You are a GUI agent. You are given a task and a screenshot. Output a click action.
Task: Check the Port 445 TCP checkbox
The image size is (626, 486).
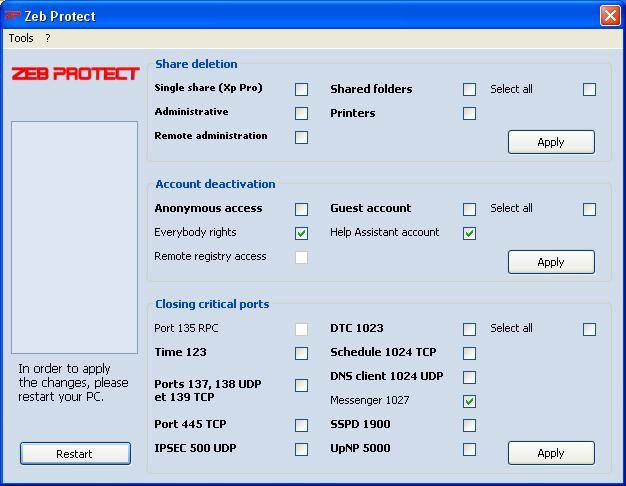(301, 425)
